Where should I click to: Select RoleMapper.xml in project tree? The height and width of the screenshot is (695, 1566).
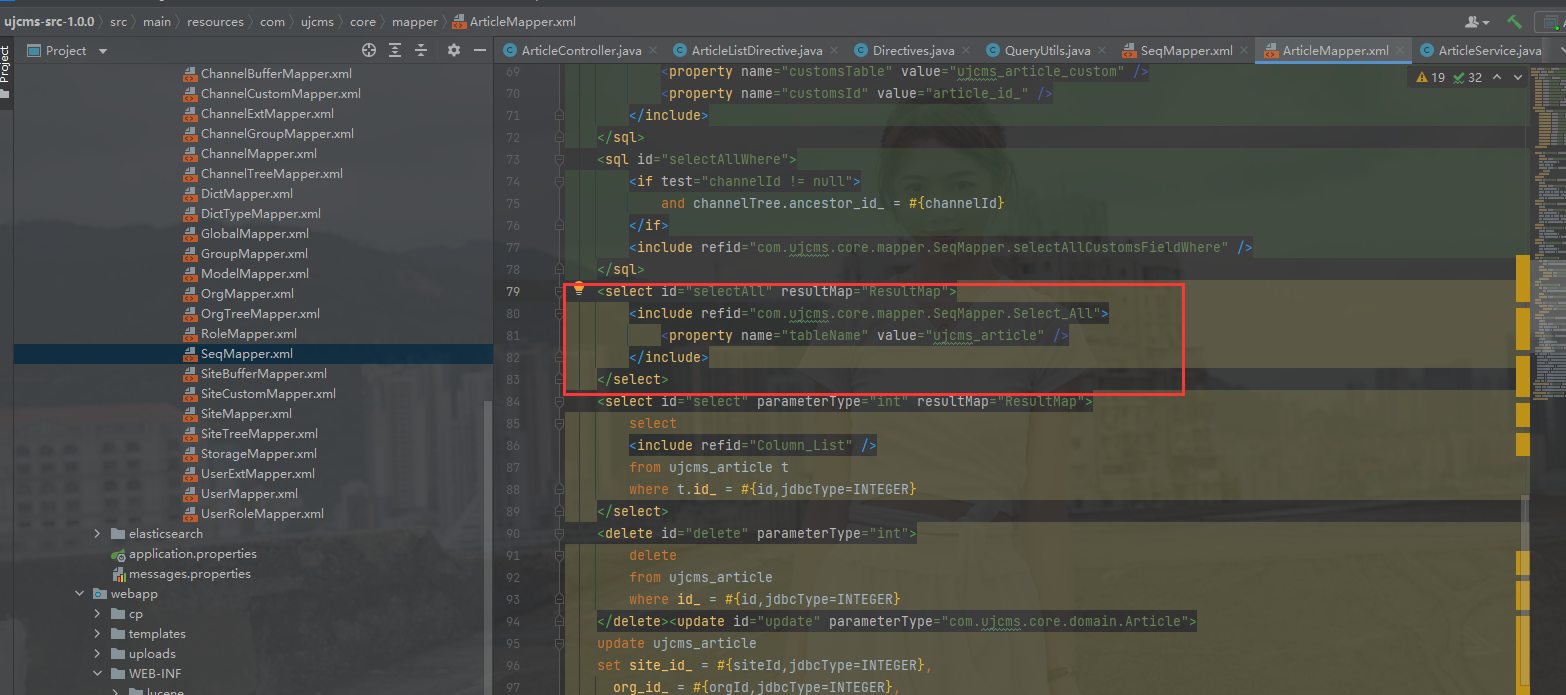click(249, 334)
